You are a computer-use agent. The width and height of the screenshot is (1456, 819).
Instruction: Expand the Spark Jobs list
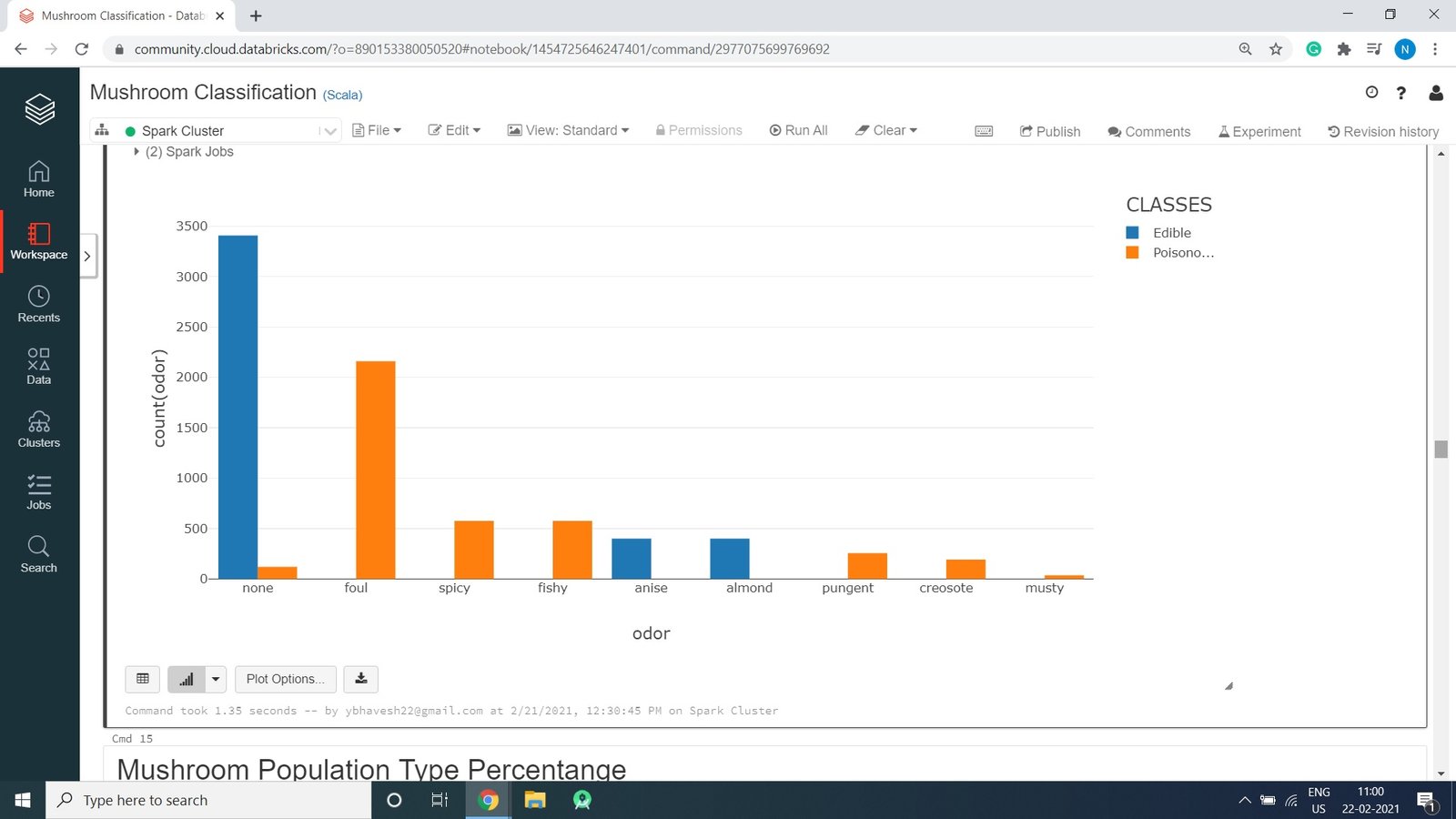point(136,152)
